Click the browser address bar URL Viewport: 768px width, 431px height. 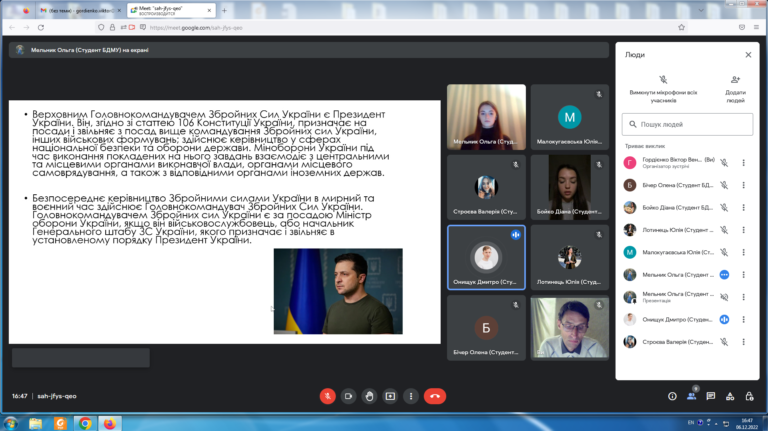click(x=196, y=27)
